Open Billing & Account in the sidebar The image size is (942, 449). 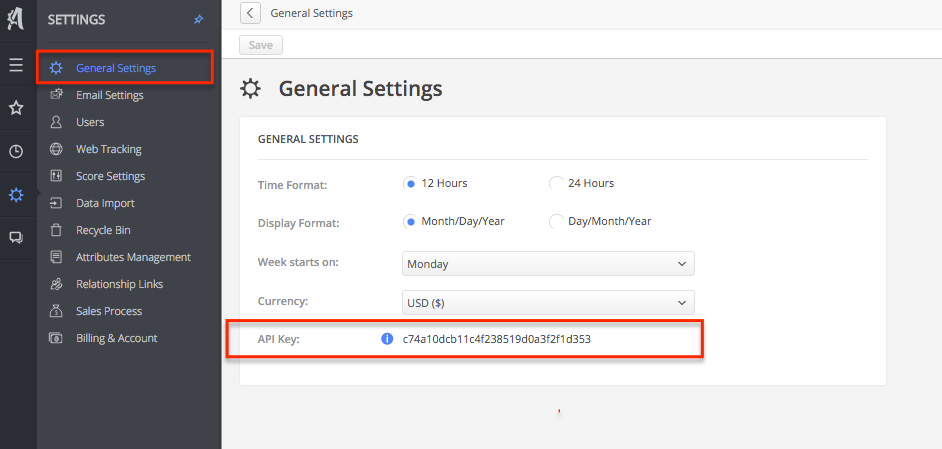[117, 338]
